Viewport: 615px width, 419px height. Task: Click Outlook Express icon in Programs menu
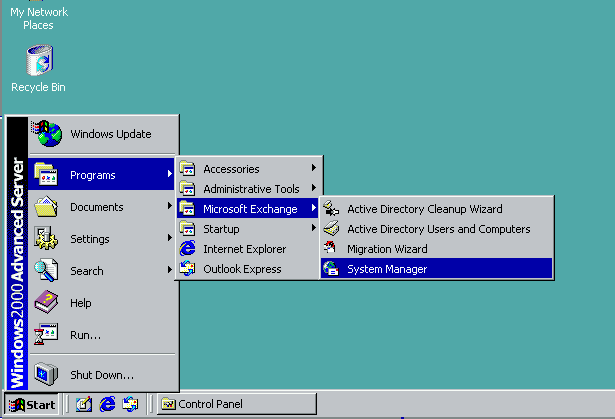point(187,268)
